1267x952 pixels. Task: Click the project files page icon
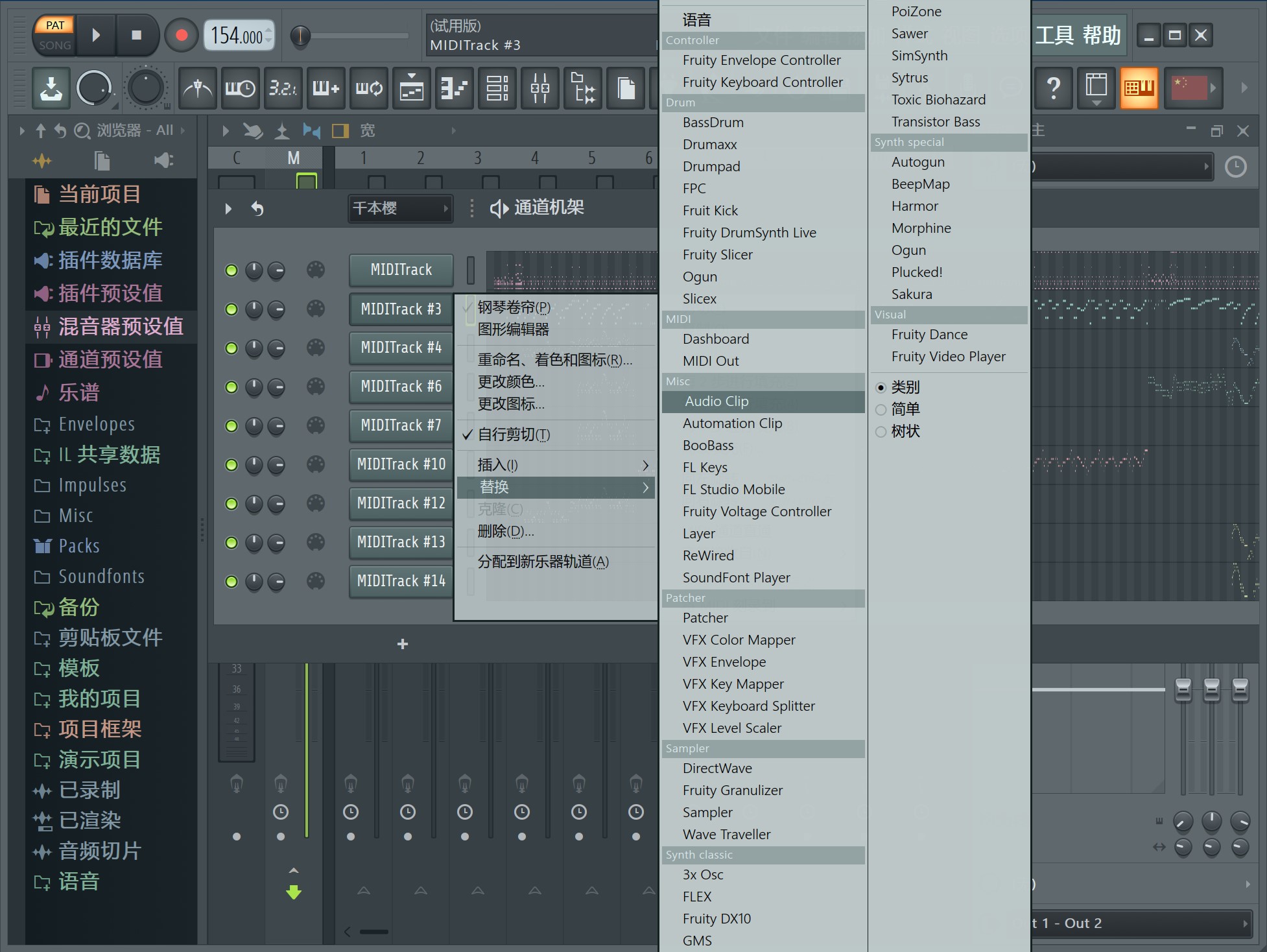(x=625, y=88)
